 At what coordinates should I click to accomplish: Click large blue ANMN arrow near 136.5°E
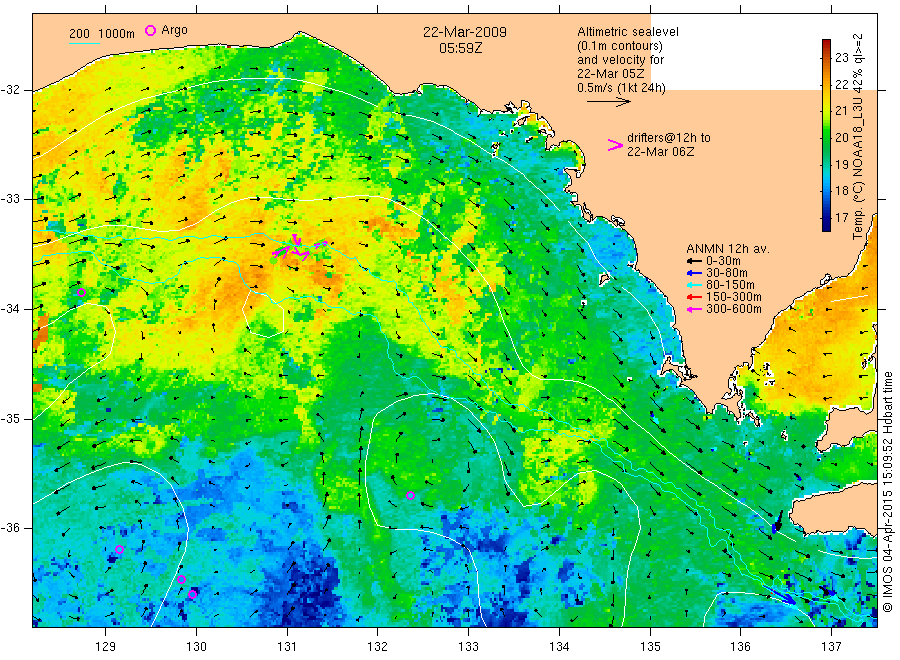pyautogui.click(x=779, y=593)
